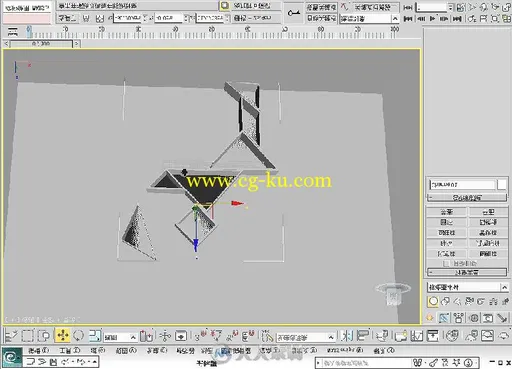Click the teapot Render Production icon
The width and height of the screenshot is (512, 369).
click(x=504, y=336)
